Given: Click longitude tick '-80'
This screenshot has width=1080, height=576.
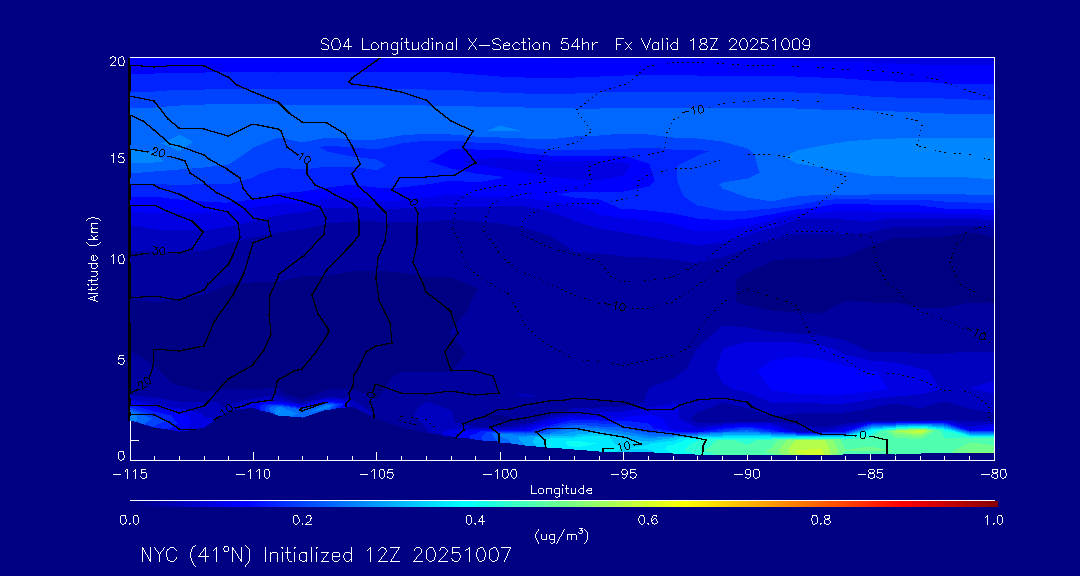Looking at the screenshot, I should [x=994, y=474].
